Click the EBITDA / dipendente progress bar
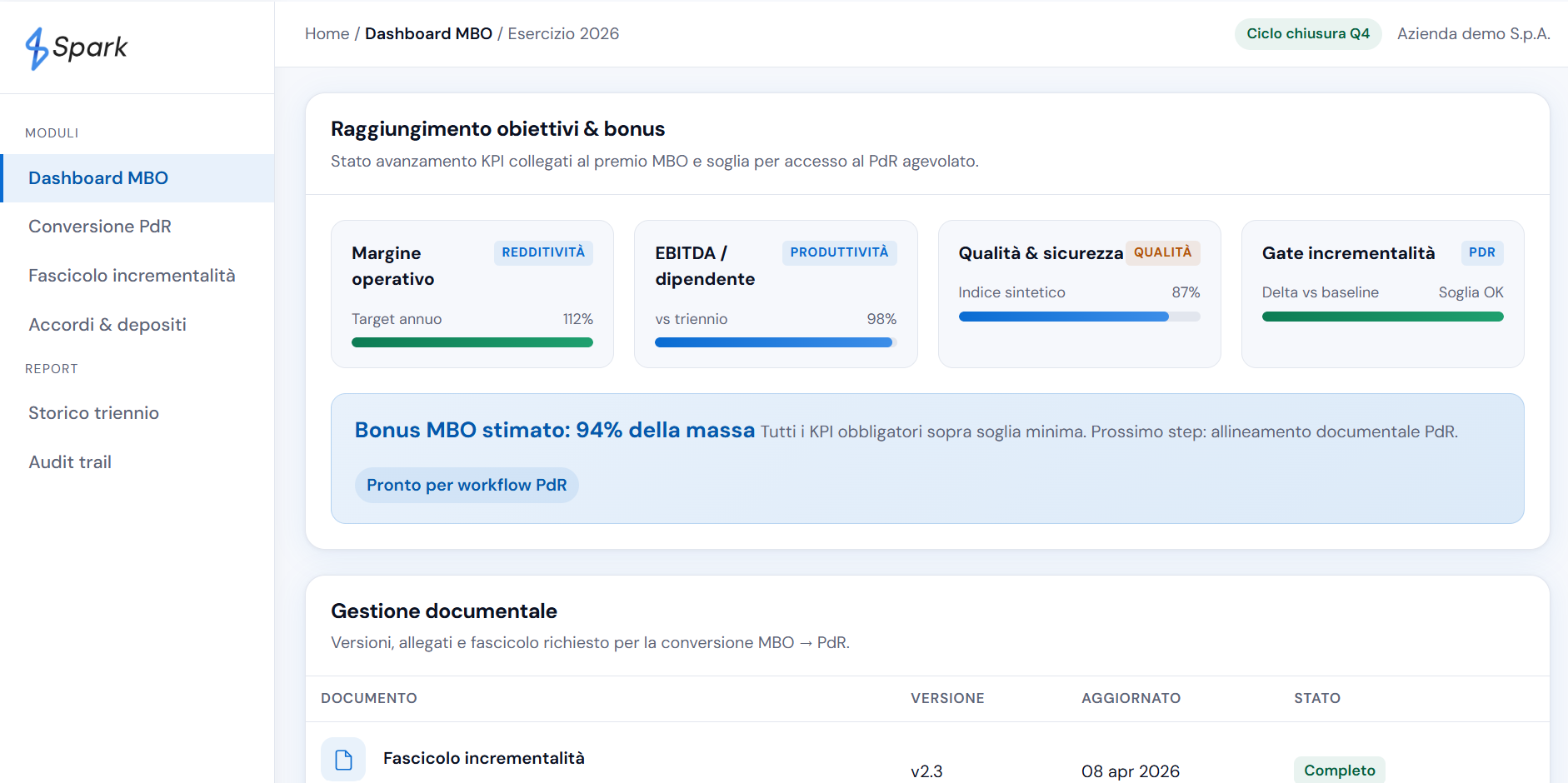Image resolution: width=1568 pixels, height=783 pixels. [x=776, y=342]
